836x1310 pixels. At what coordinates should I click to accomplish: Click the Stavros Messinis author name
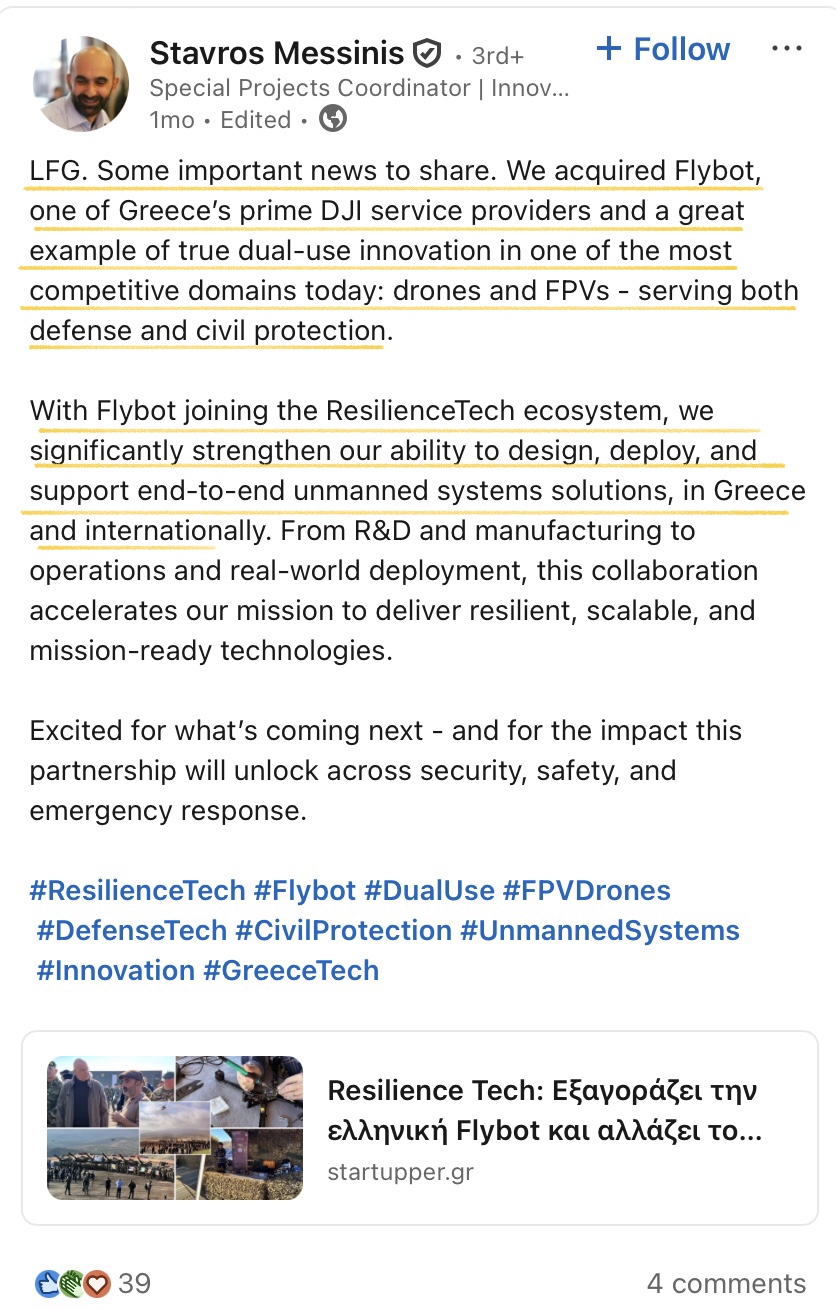(277, 52)
